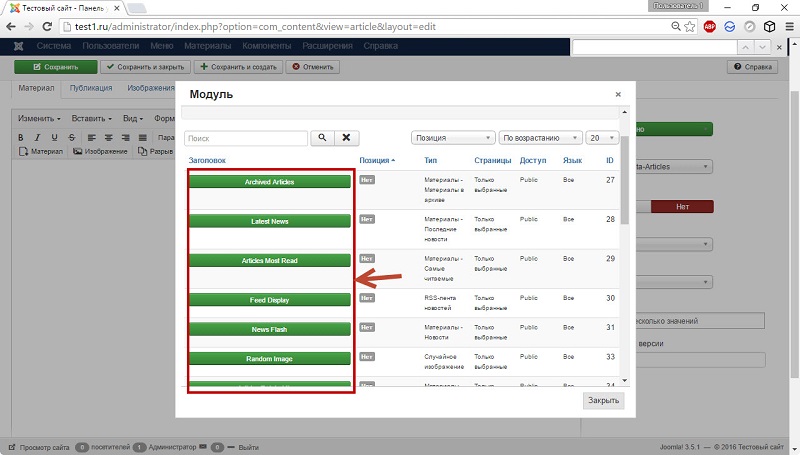Open the Расширения admin menu
This screenshot has height=455, width=800.
[328, 46]
